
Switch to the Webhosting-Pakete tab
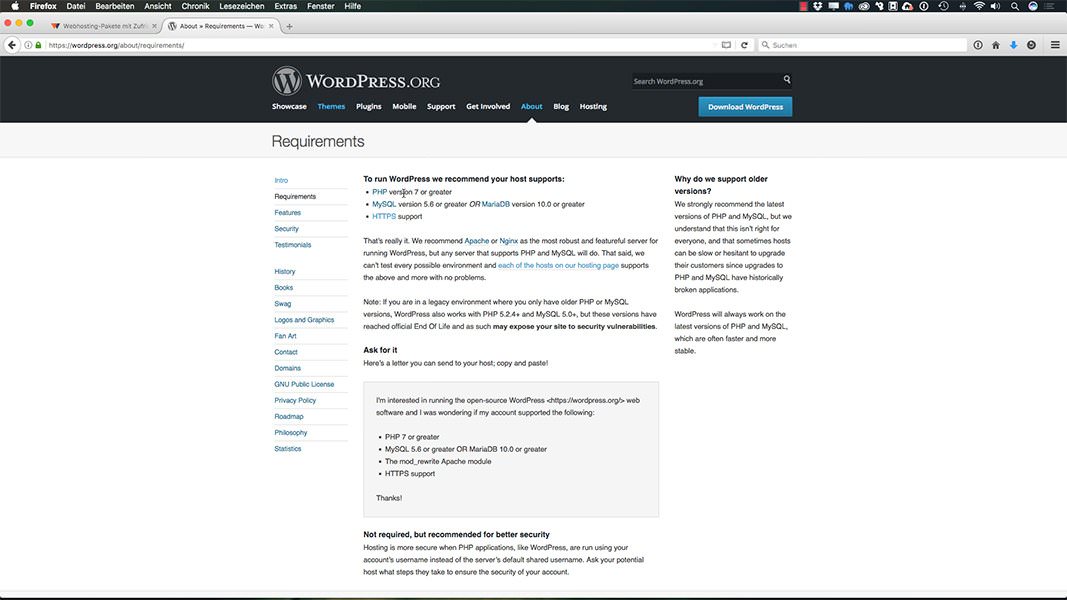click(103, 26)
